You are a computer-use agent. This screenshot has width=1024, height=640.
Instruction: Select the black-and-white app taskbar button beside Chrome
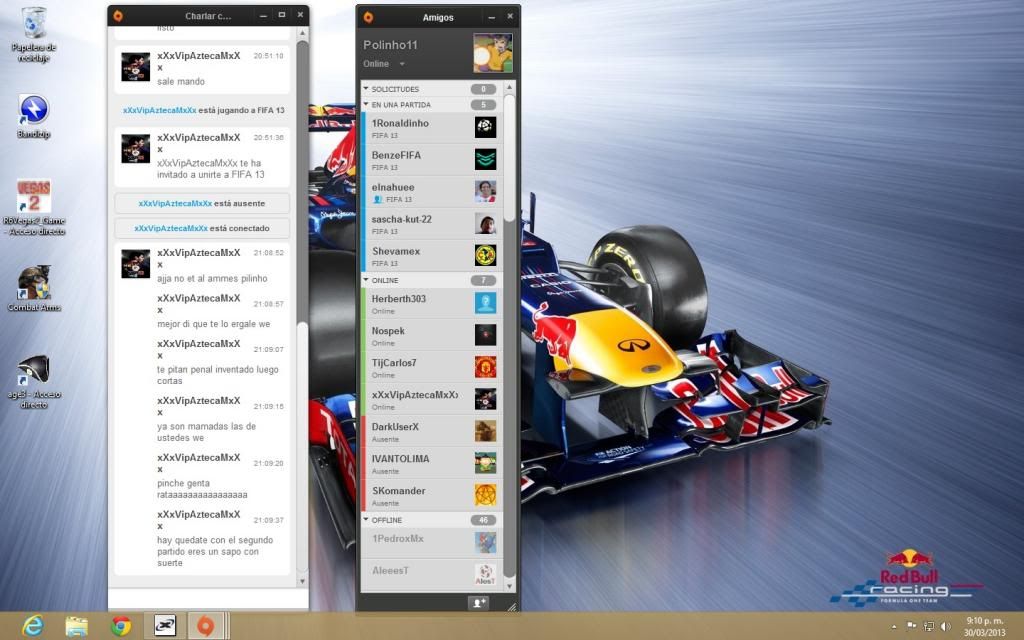pyautogui.click(x=165, y=626)
